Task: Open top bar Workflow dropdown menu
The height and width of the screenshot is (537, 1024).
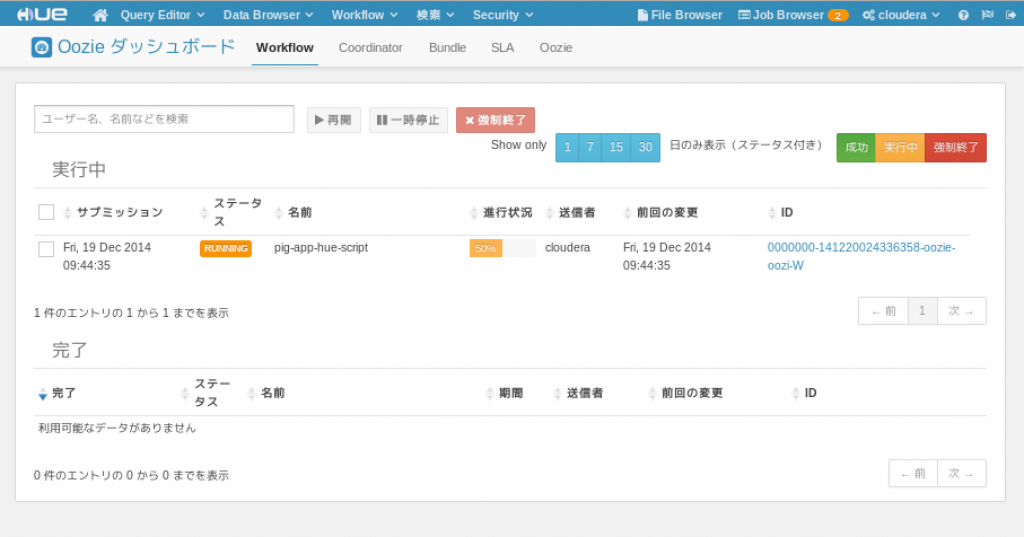Action: tap(364, 14)
